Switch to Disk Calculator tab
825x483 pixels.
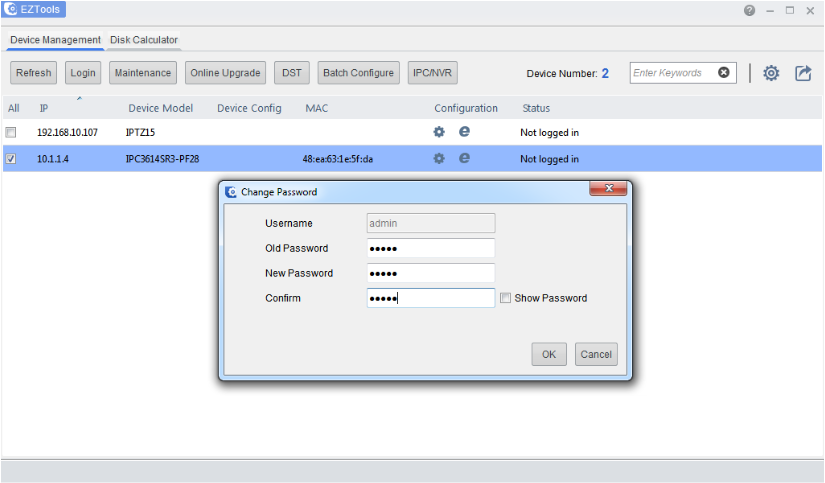pos(144,40)
